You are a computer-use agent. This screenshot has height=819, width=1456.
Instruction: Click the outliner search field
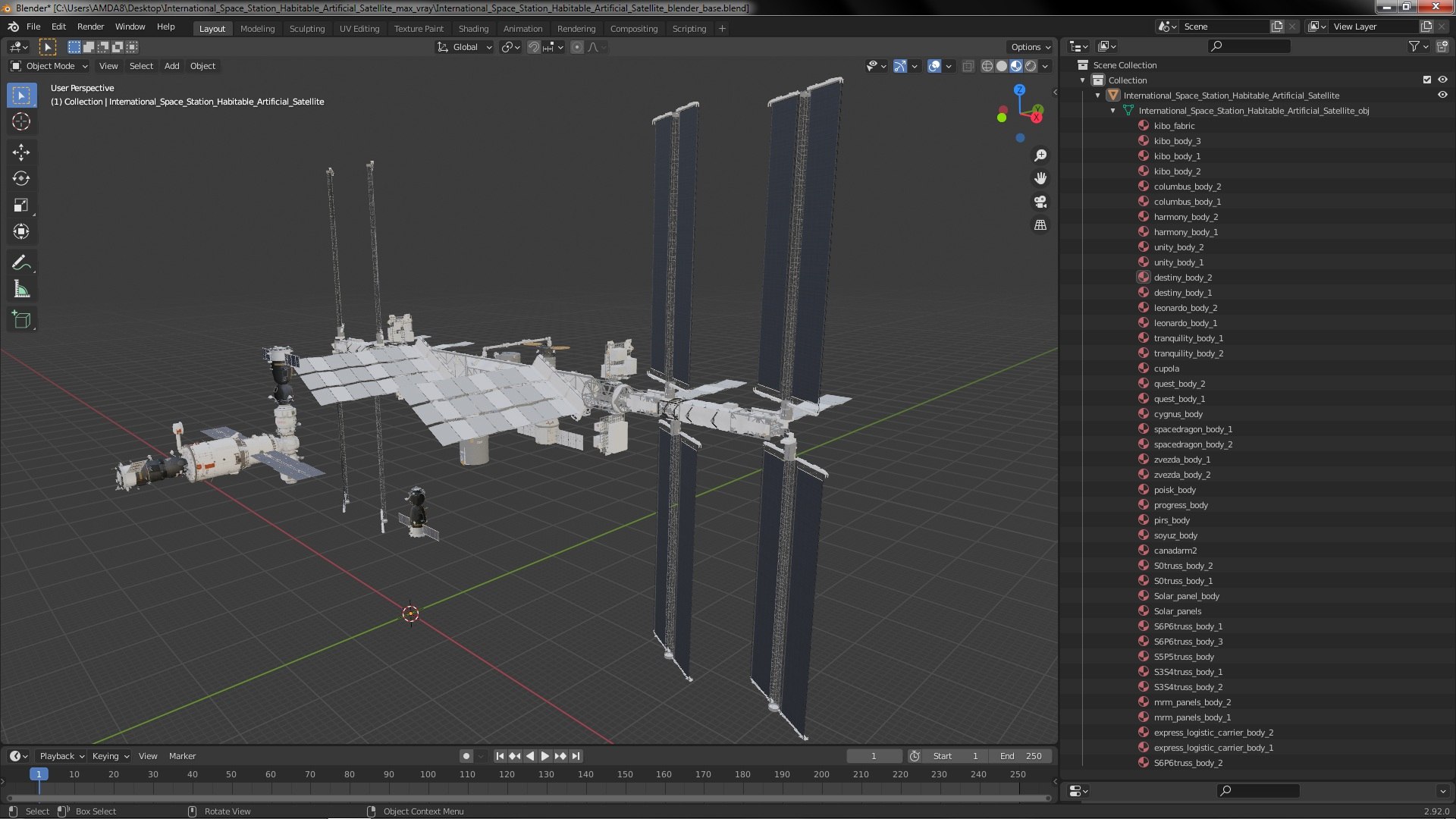1248,46
